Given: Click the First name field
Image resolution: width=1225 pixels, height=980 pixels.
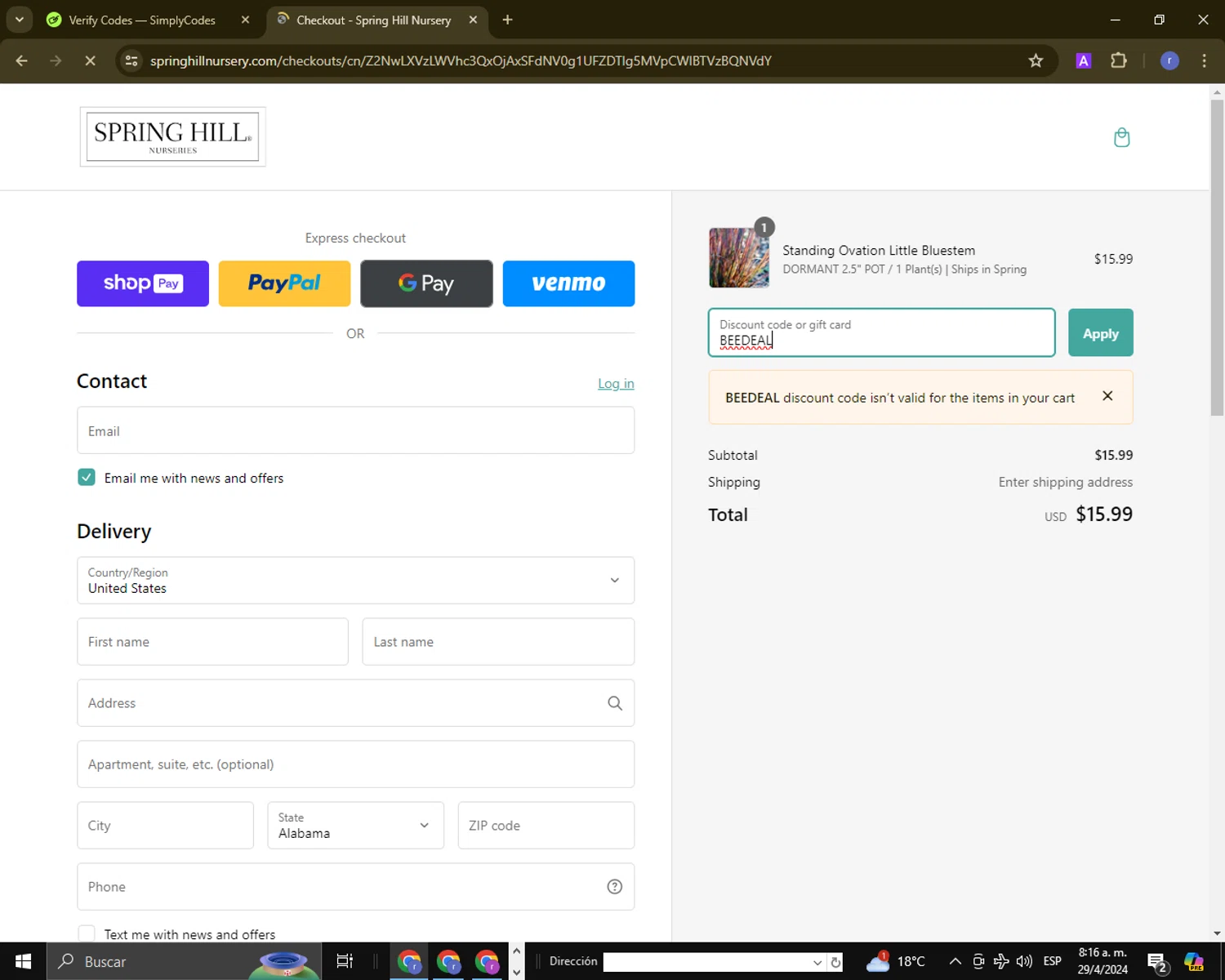Looking at the screenshot, I should tap(212, 642).
